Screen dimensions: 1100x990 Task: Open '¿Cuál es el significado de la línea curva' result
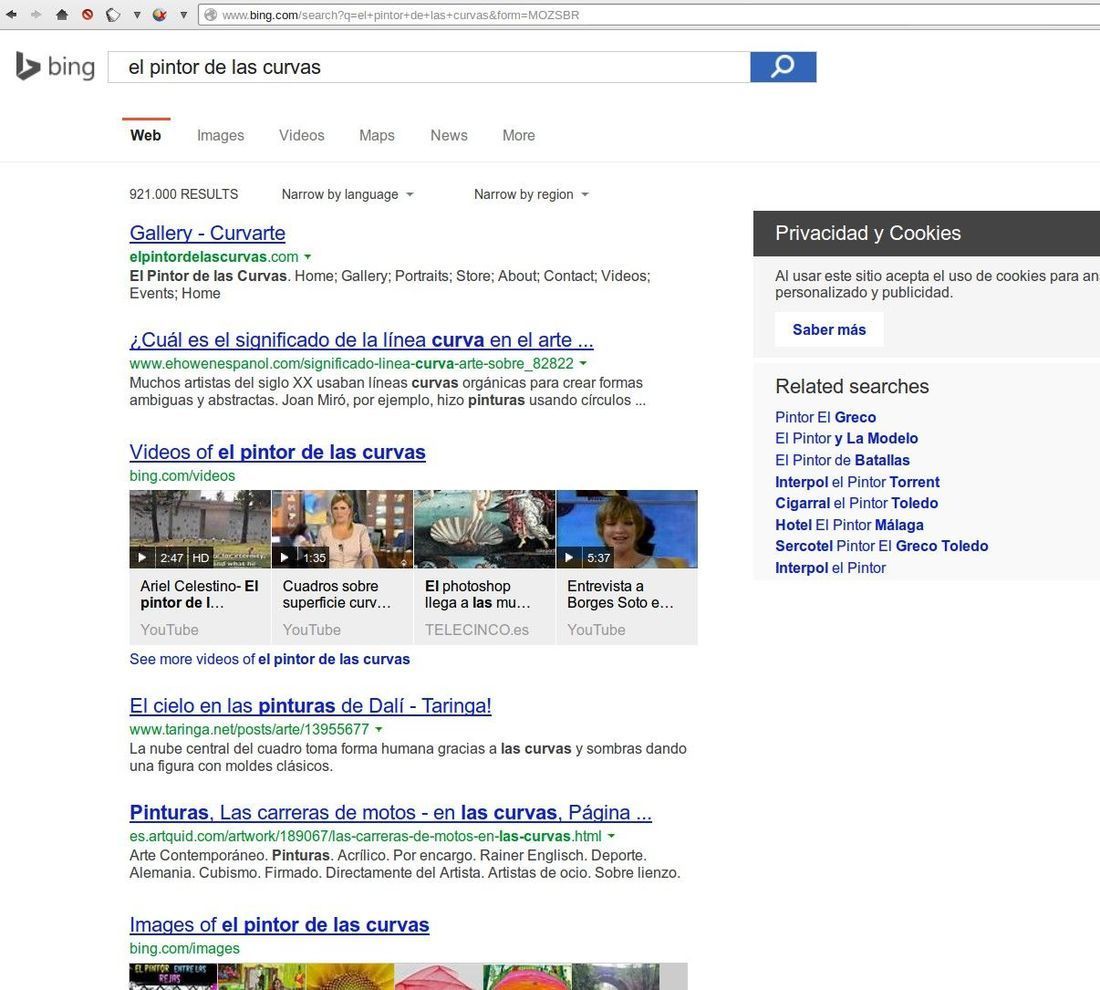(361, 340)
